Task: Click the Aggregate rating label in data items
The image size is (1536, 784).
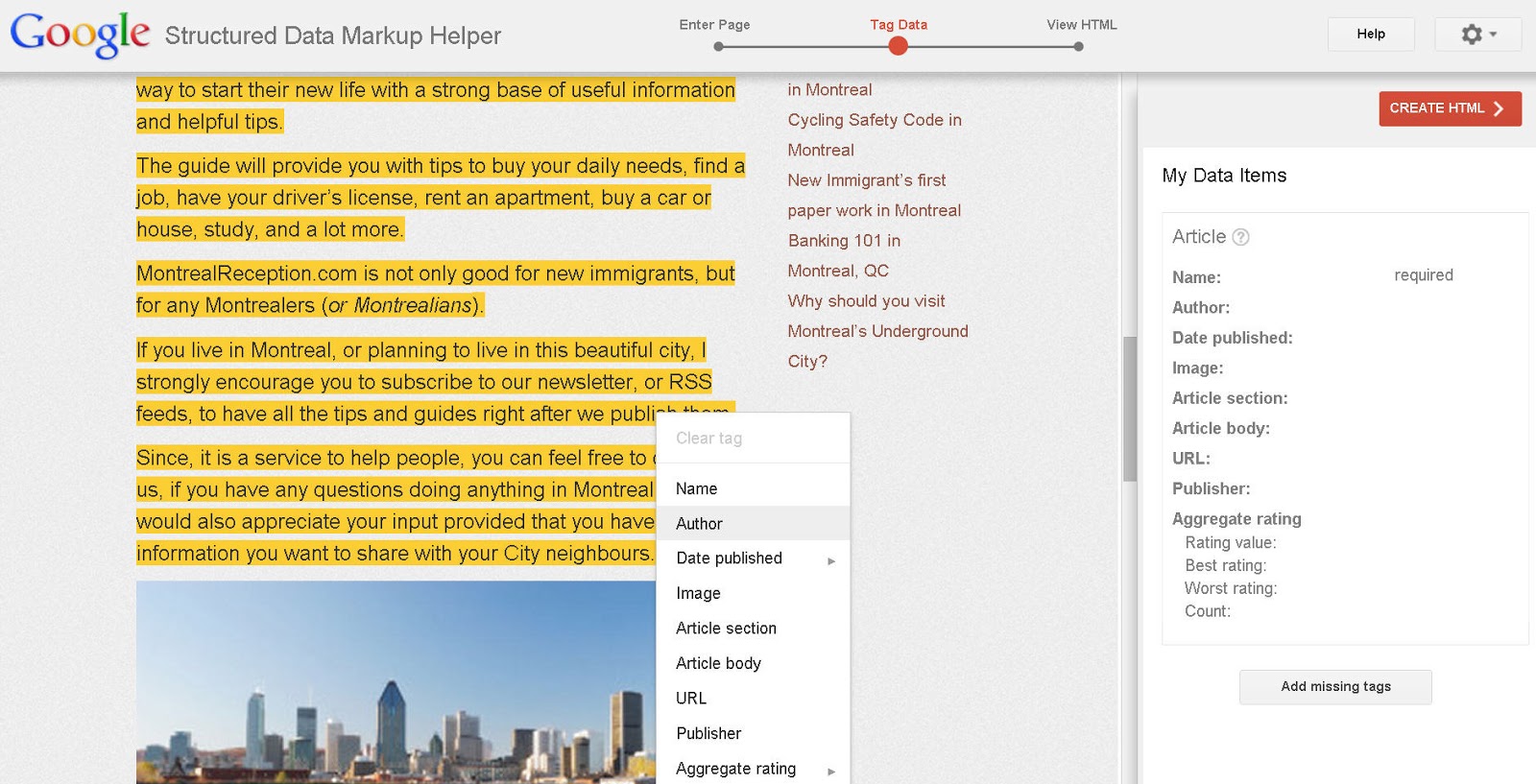Action: point(1236,519)
